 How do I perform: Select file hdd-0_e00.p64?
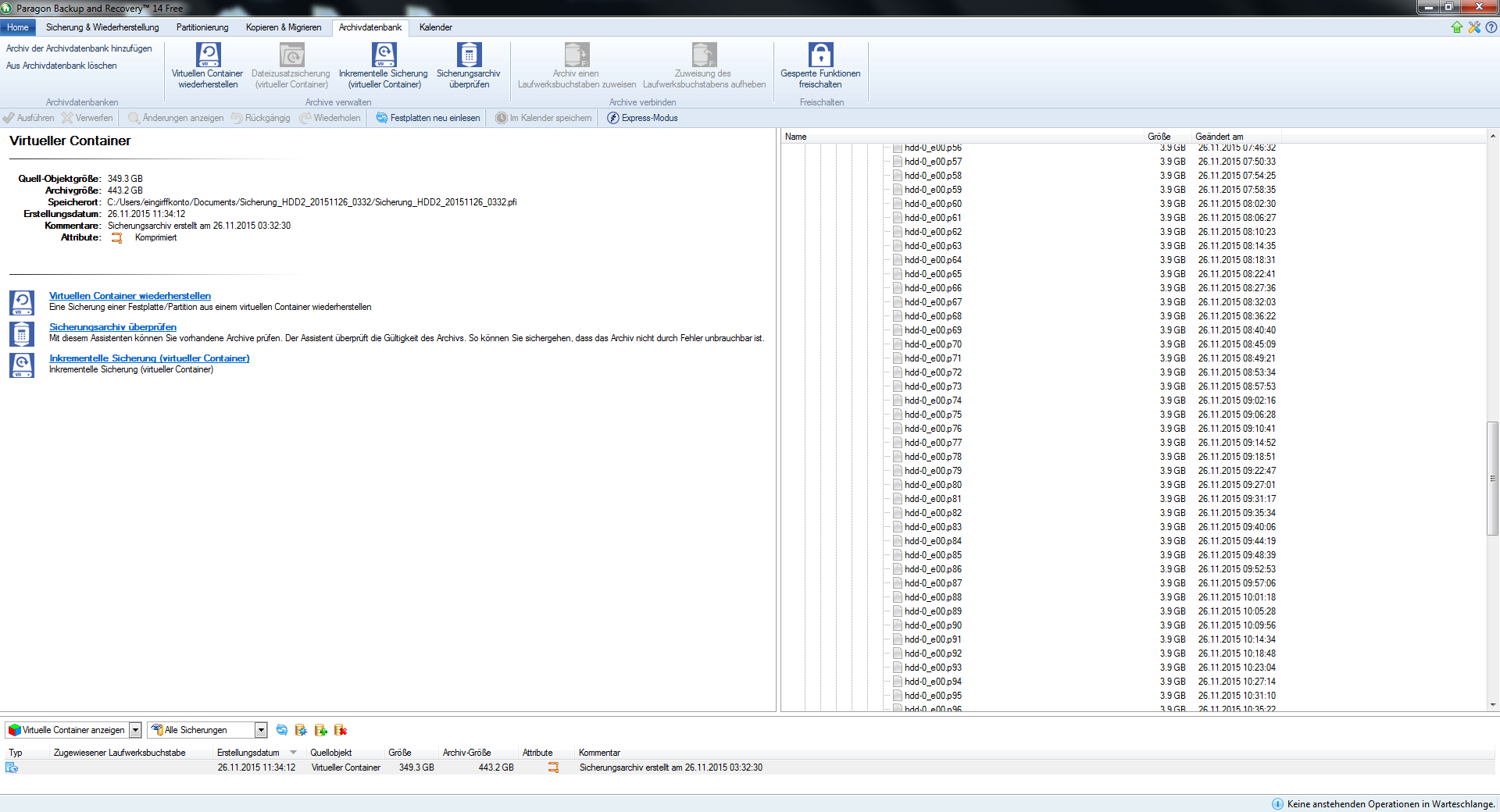[933, 260]
